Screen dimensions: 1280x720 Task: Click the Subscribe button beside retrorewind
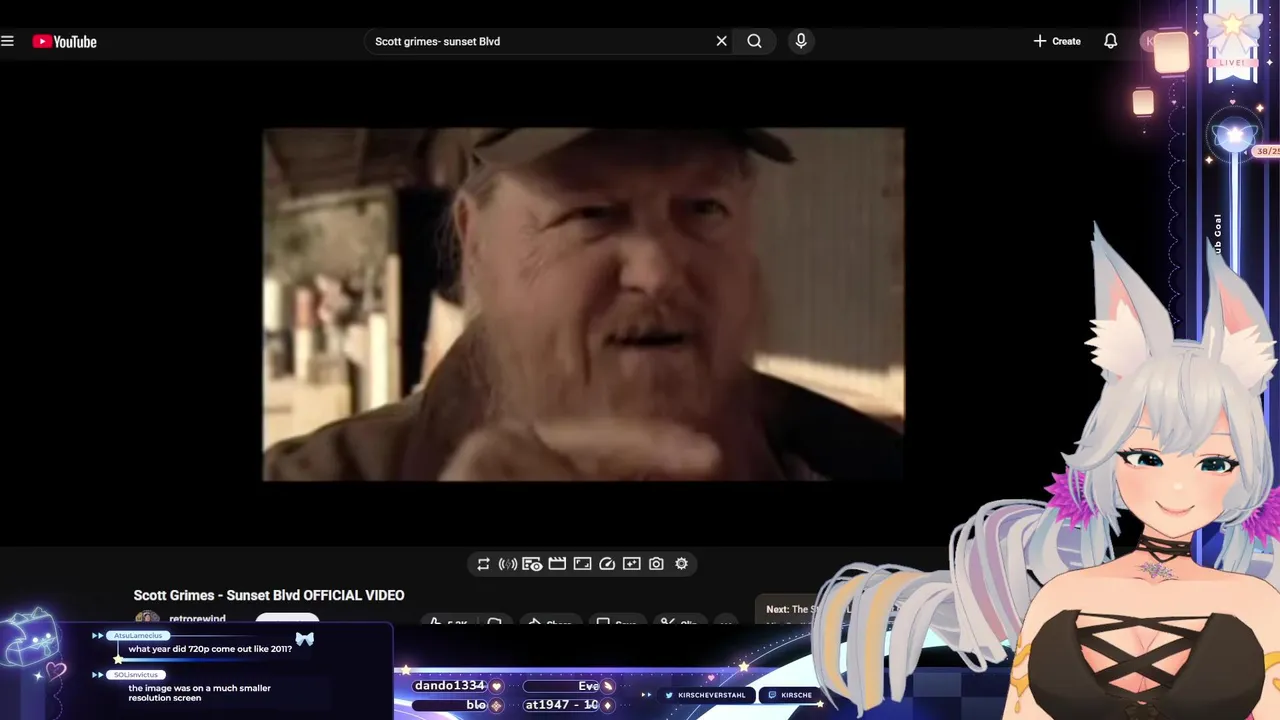tap(287, 620)
